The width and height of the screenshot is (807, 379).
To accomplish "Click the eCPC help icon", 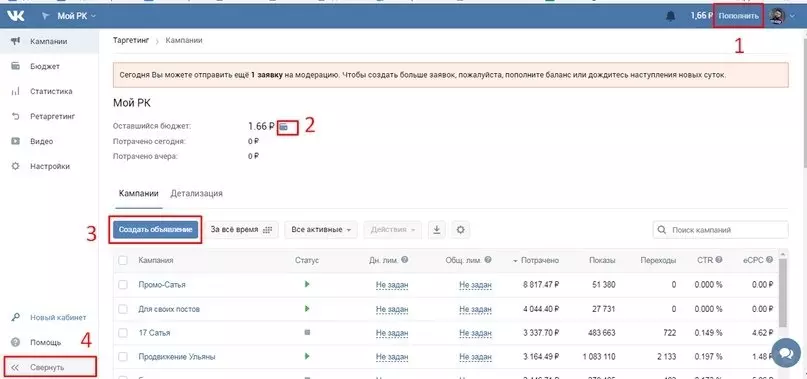I will pyautogui.click(x=769, y=260).
